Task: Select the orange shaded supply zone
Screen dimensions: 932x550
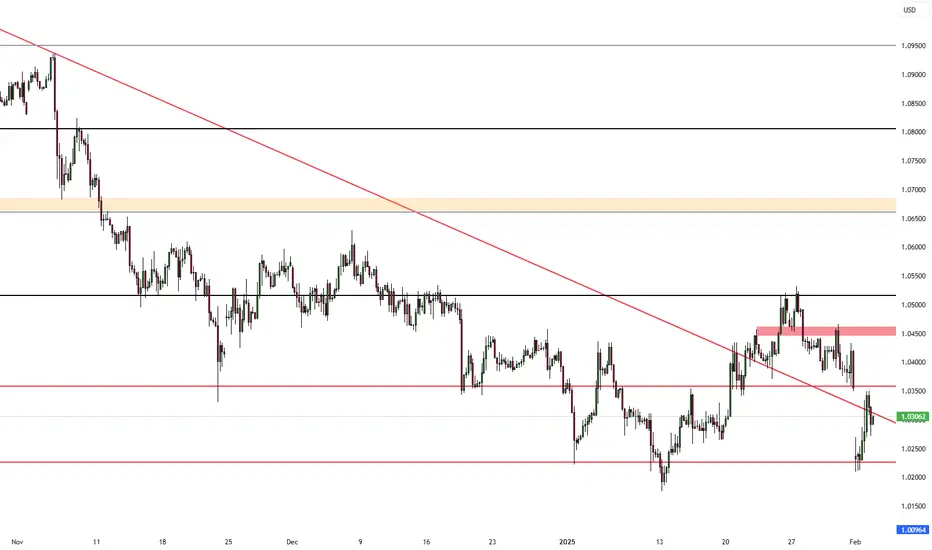Action: point(448,205)
